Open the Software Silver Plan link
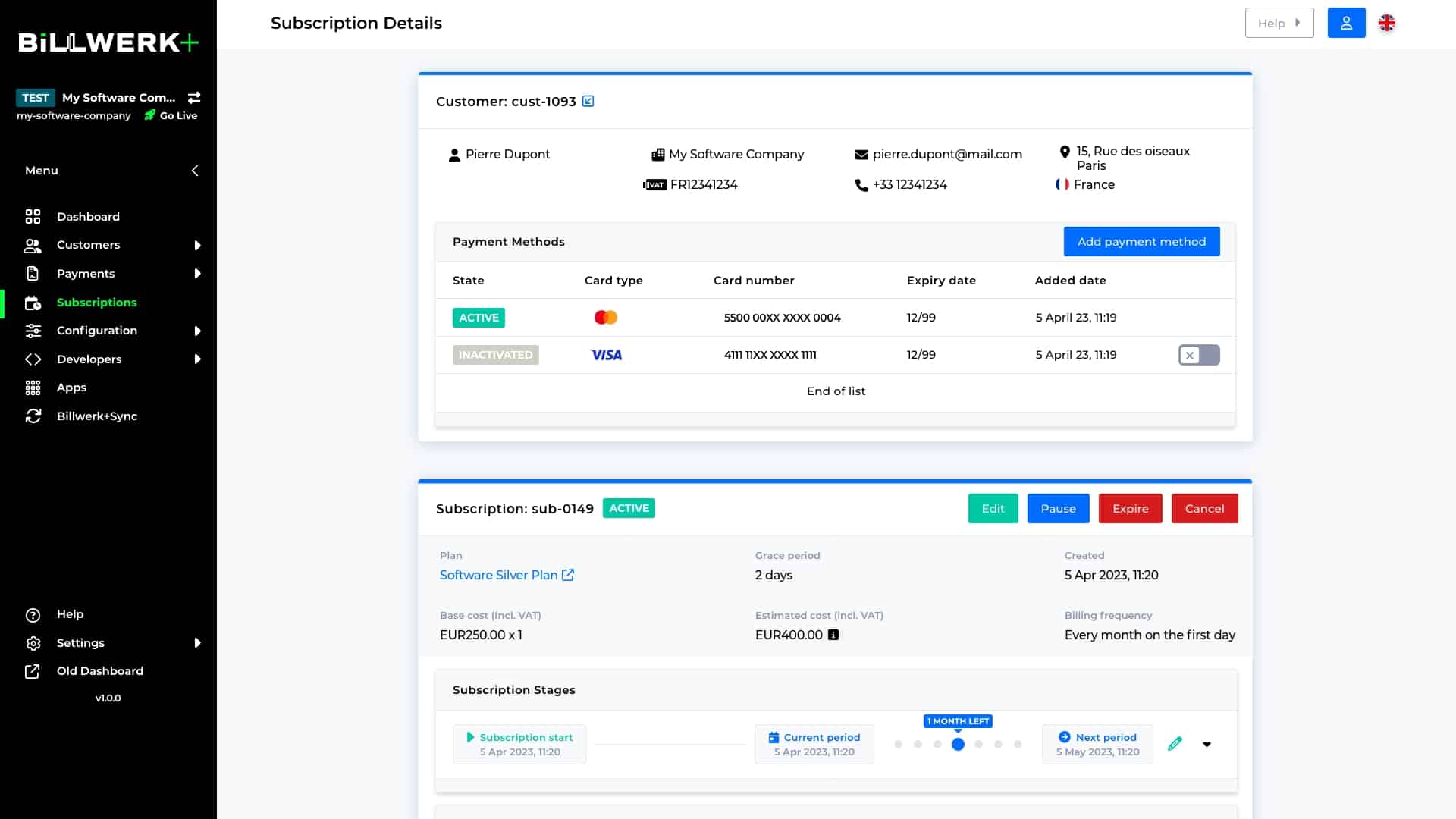This screenshot has width=1456, height=819. tap(507, 576)
